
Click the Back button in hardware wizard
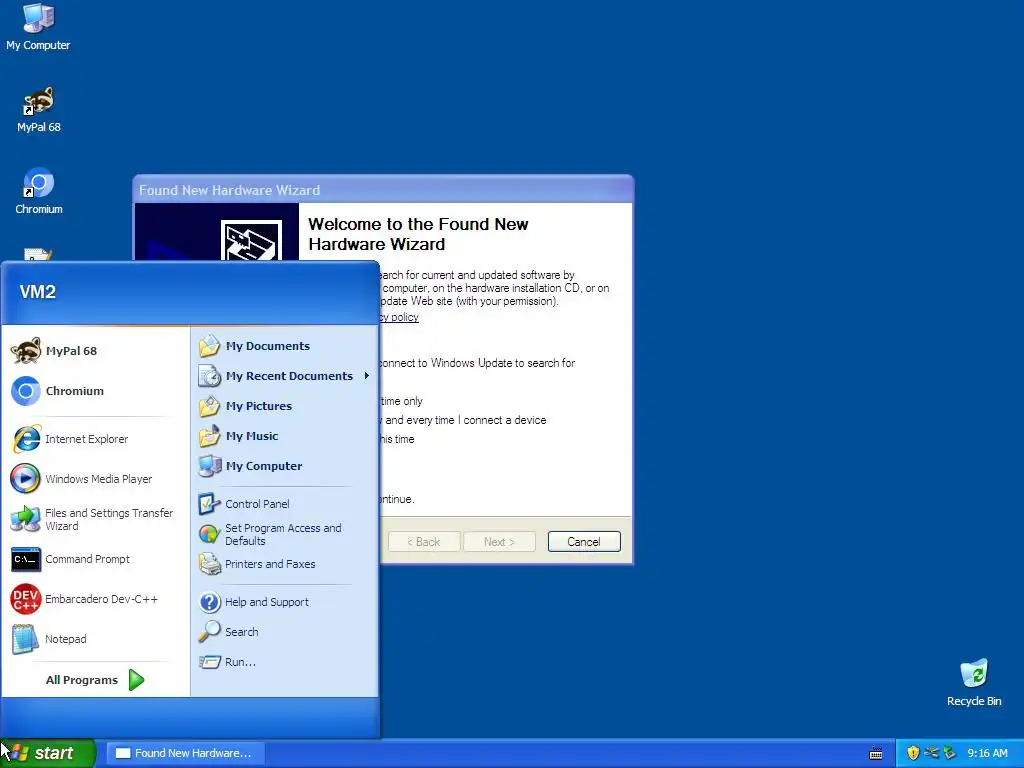424,541
